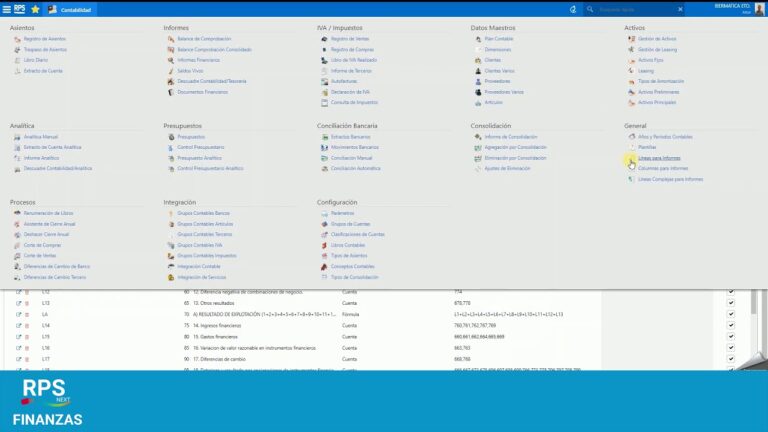The height and width of the screenshot is (432, 768).
Task: Open the Libro Diario link
Action: [35, 60]
